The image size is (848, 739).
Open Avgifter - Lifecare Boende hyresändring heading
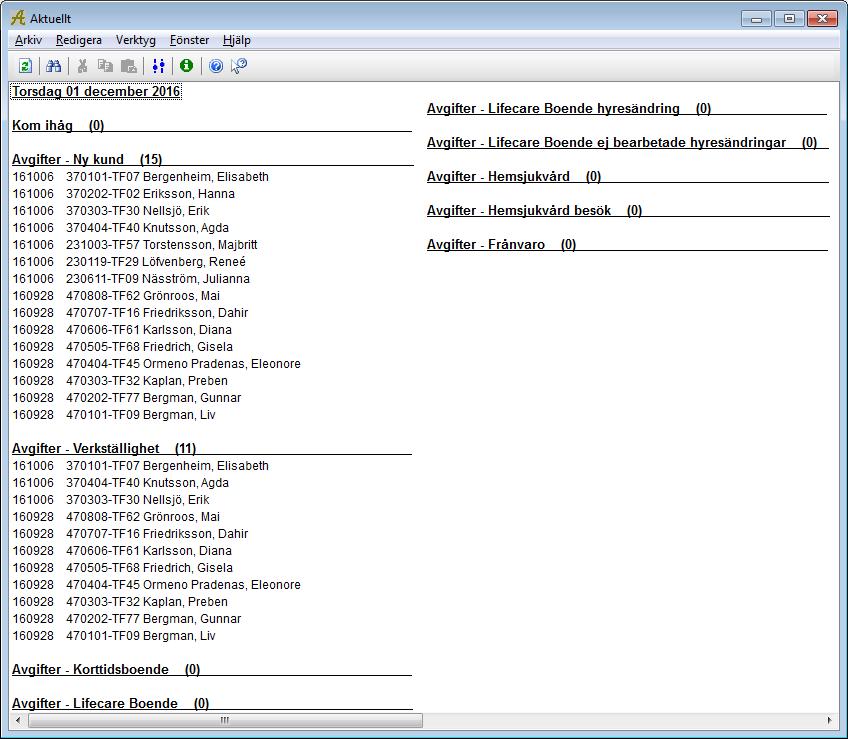coord(569,109)
